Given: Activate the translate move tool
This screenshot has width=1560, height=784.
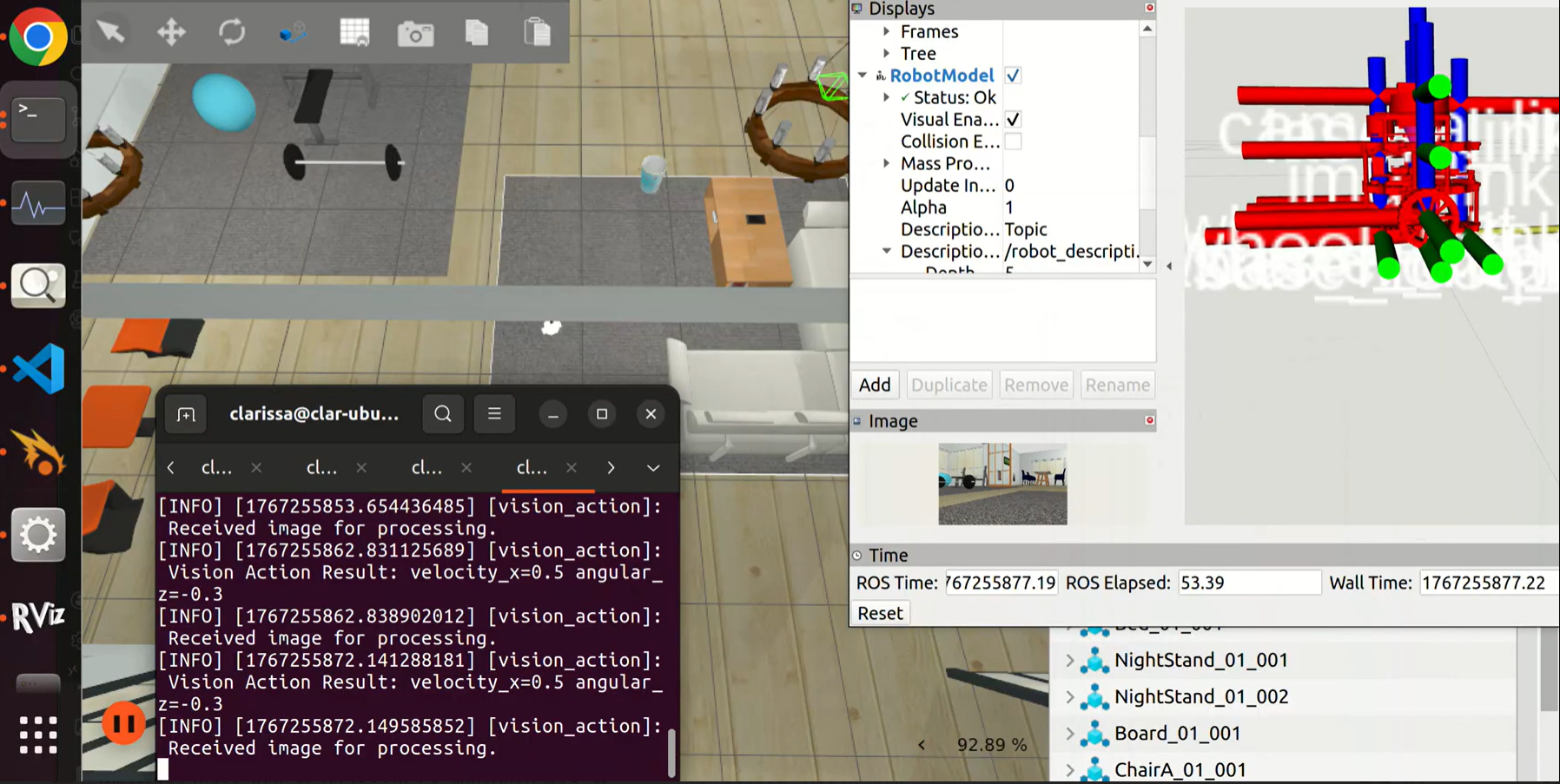Looking at the screenshot, I should tap(171, 33).
